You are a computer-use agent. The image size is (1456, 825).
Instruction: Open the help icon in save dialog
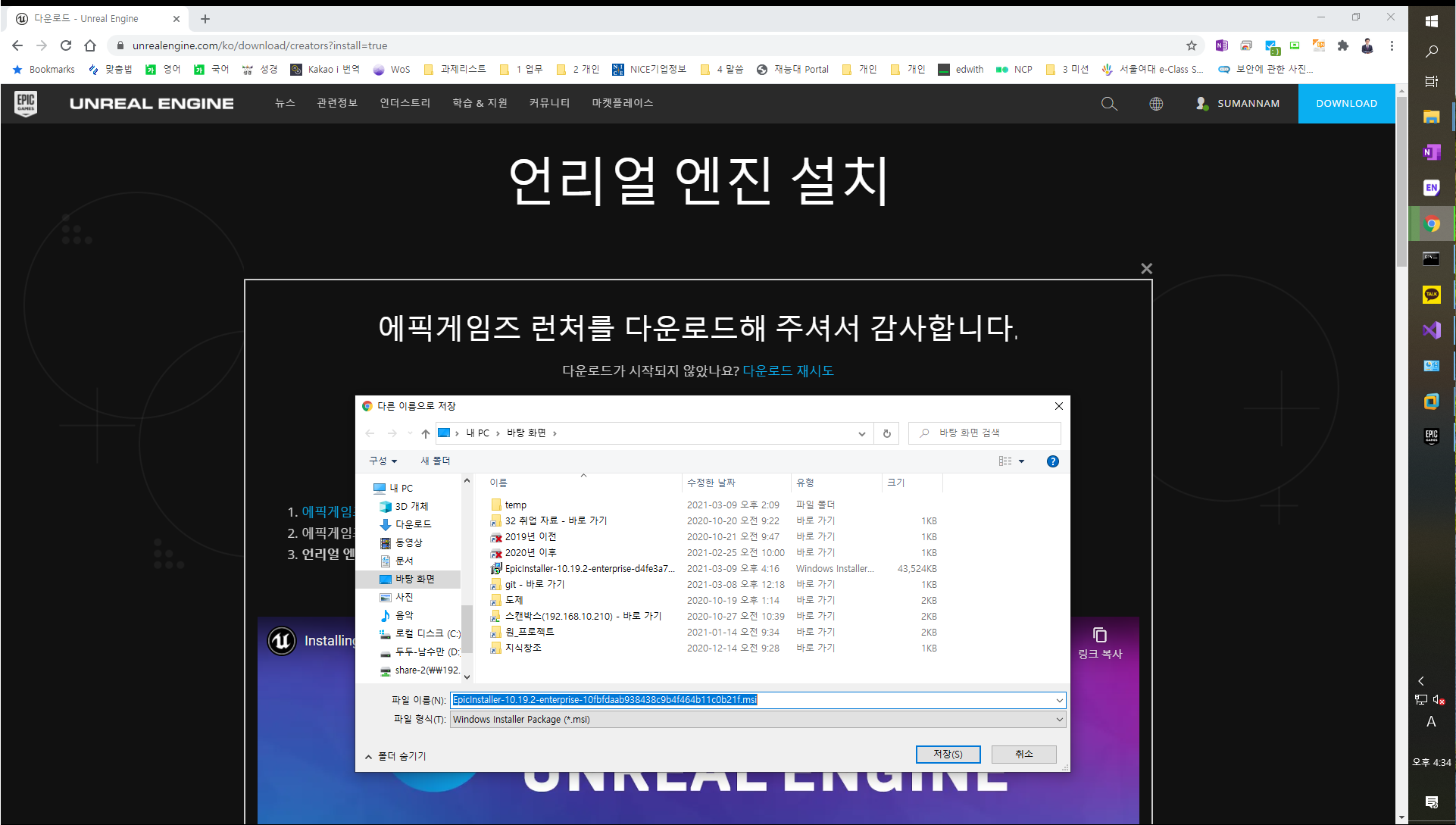(x=1052, y=461)
